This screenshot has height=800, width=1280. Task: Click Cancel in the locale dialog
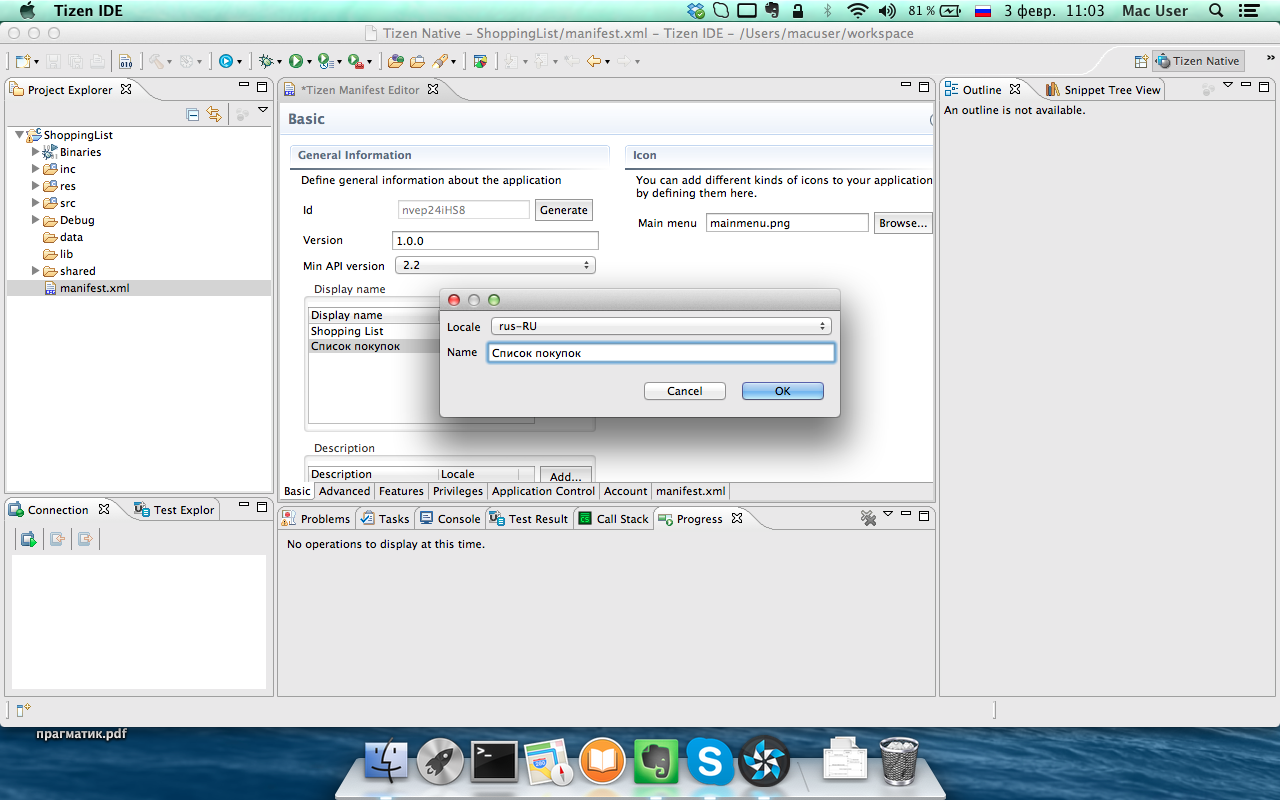(685, 391)
